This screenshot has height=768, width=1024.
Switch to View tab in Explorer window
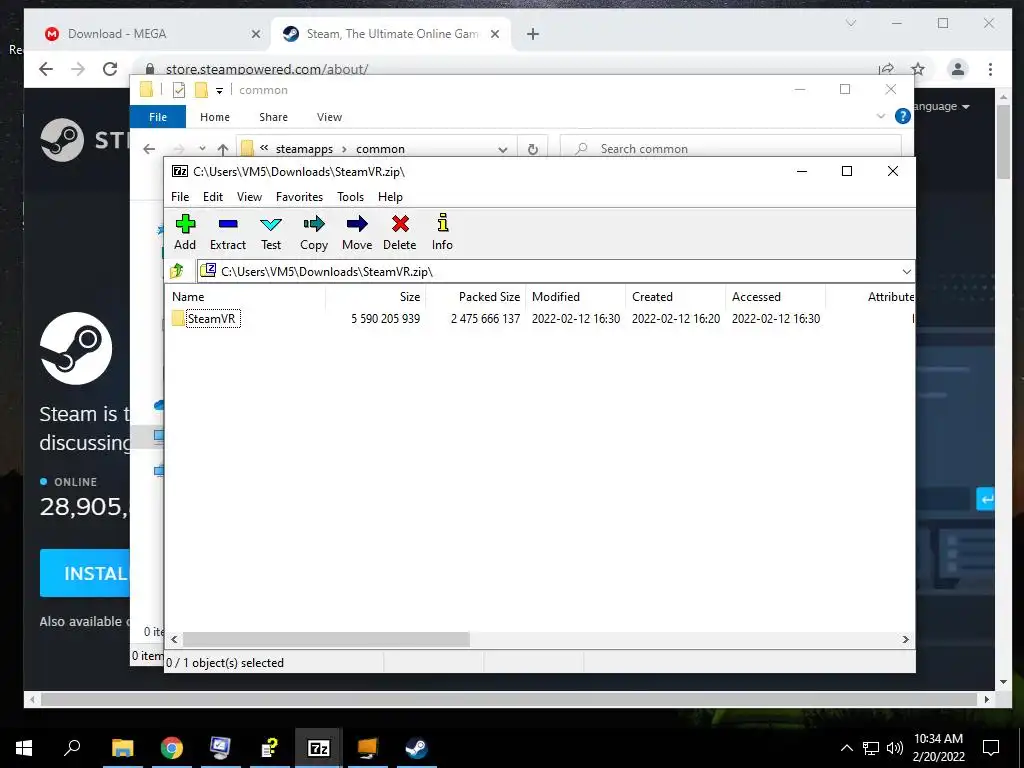(x=329, y=117)
